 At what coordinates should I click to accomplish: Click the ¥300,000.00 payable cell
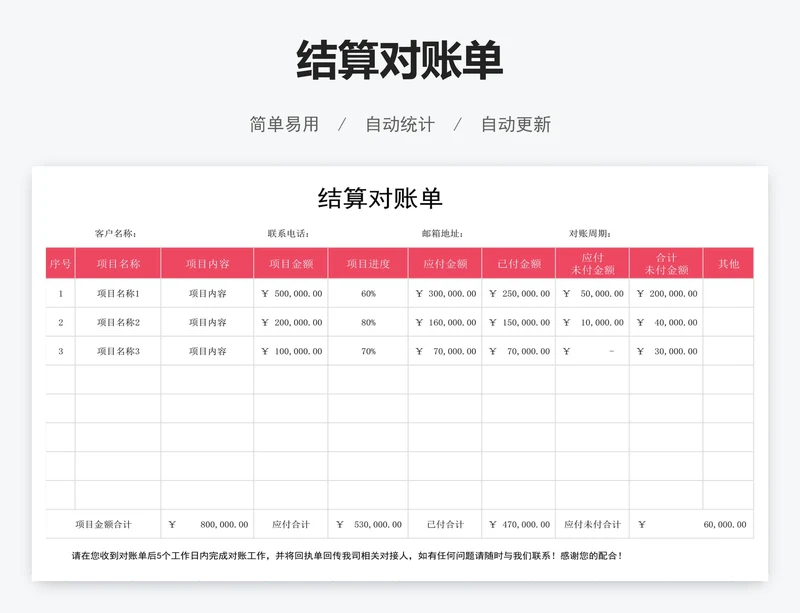445,293
